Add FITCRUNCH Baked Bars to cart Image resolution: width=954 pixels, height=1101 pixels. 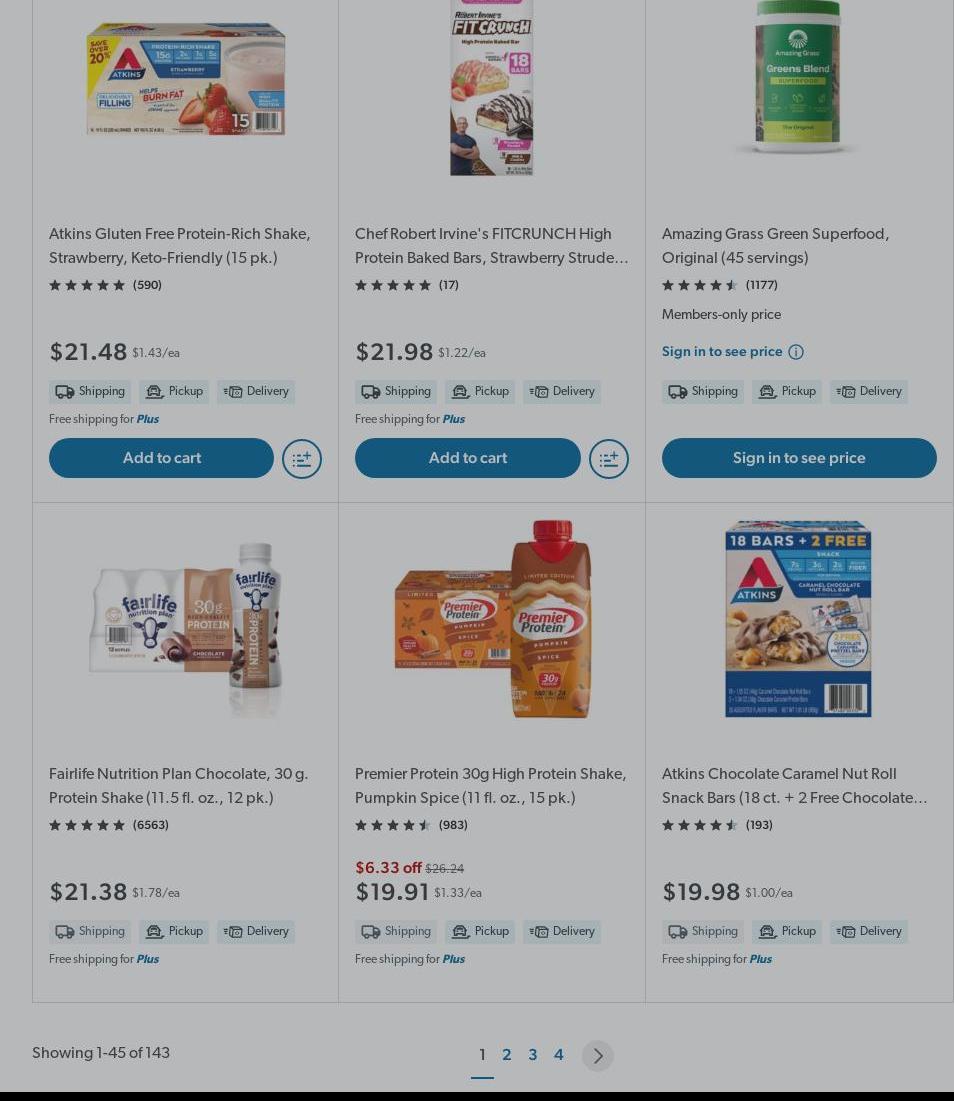[x=467, y=458]
